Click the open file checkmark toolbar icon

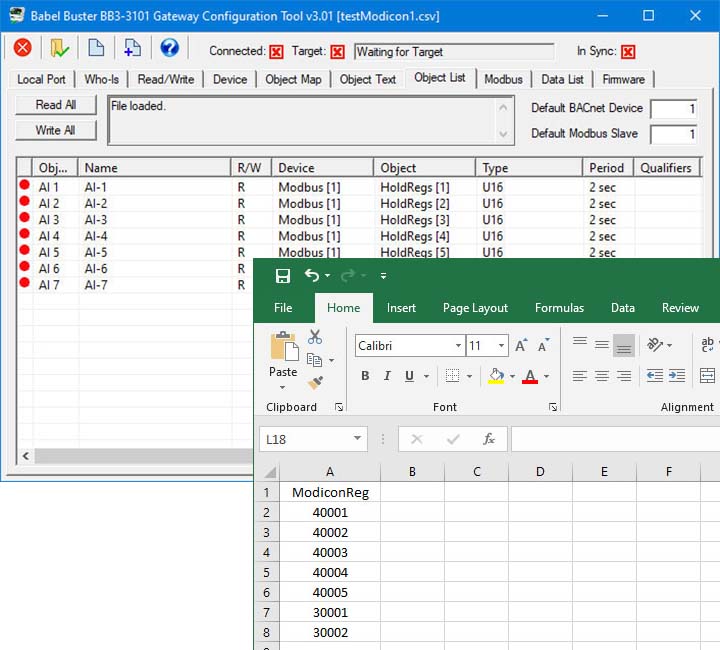pos(59,48)
